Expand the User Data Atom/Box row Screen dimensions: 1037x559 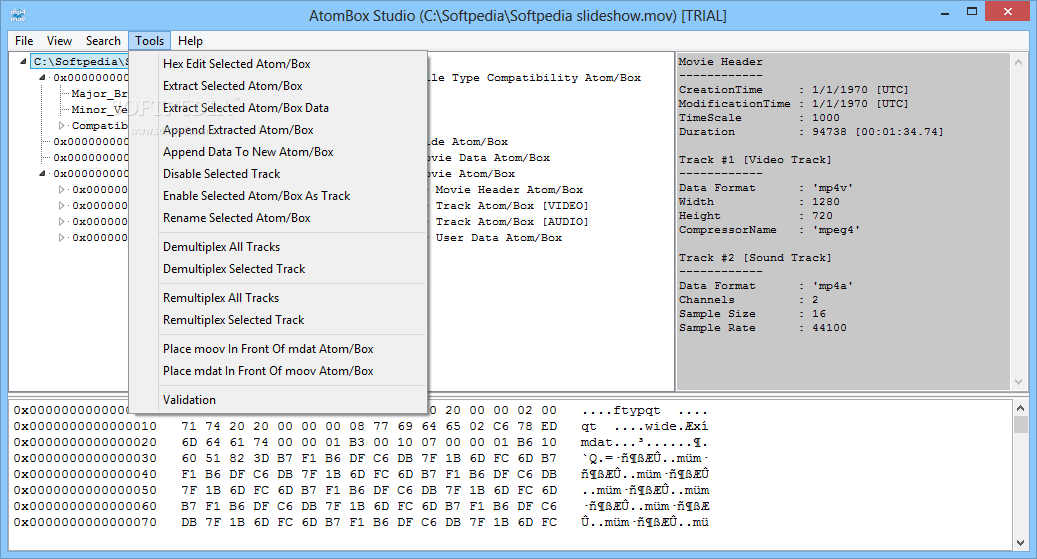[x=62, y=237]
